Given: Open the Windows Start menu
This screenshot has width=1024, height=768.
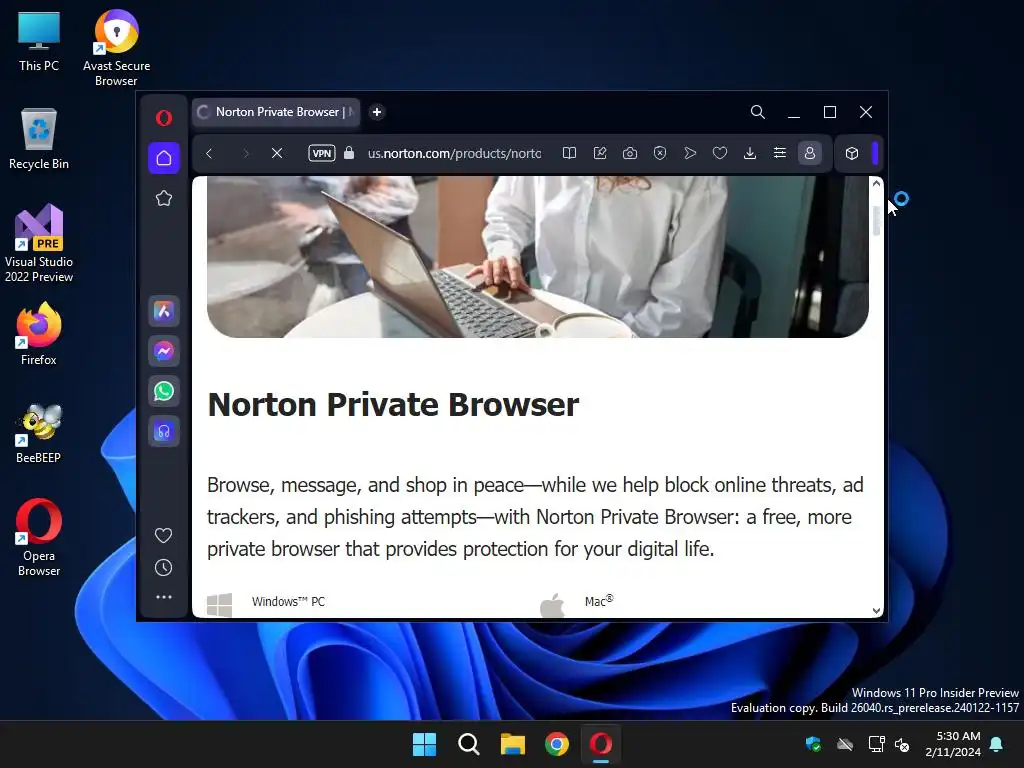Looking at the screenshot, I should [x=424, y=744].
